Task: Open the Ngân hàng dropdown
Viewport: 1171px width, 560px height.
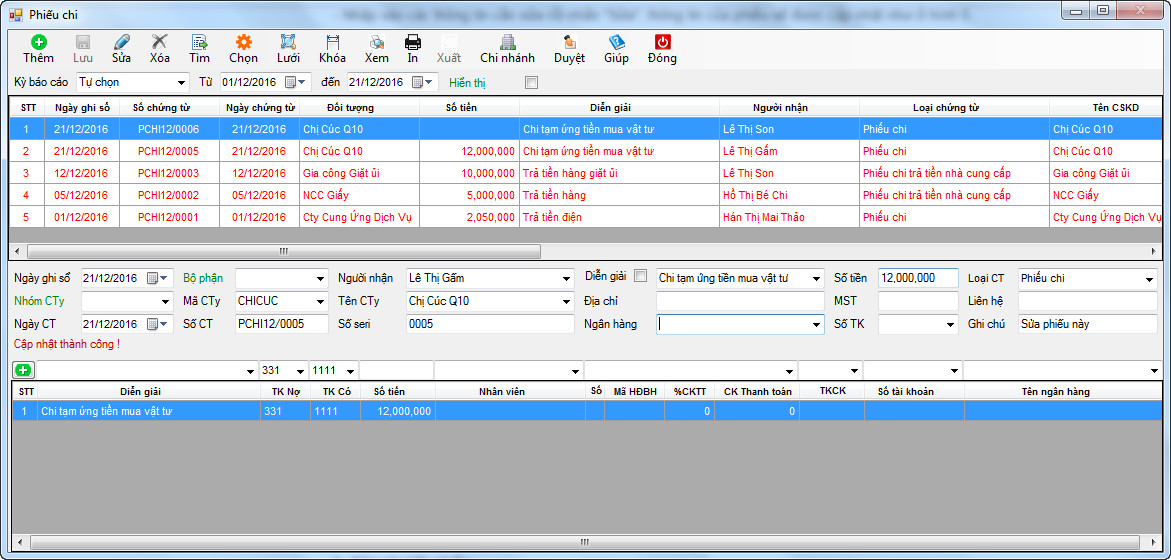Action: coord(816,325)
